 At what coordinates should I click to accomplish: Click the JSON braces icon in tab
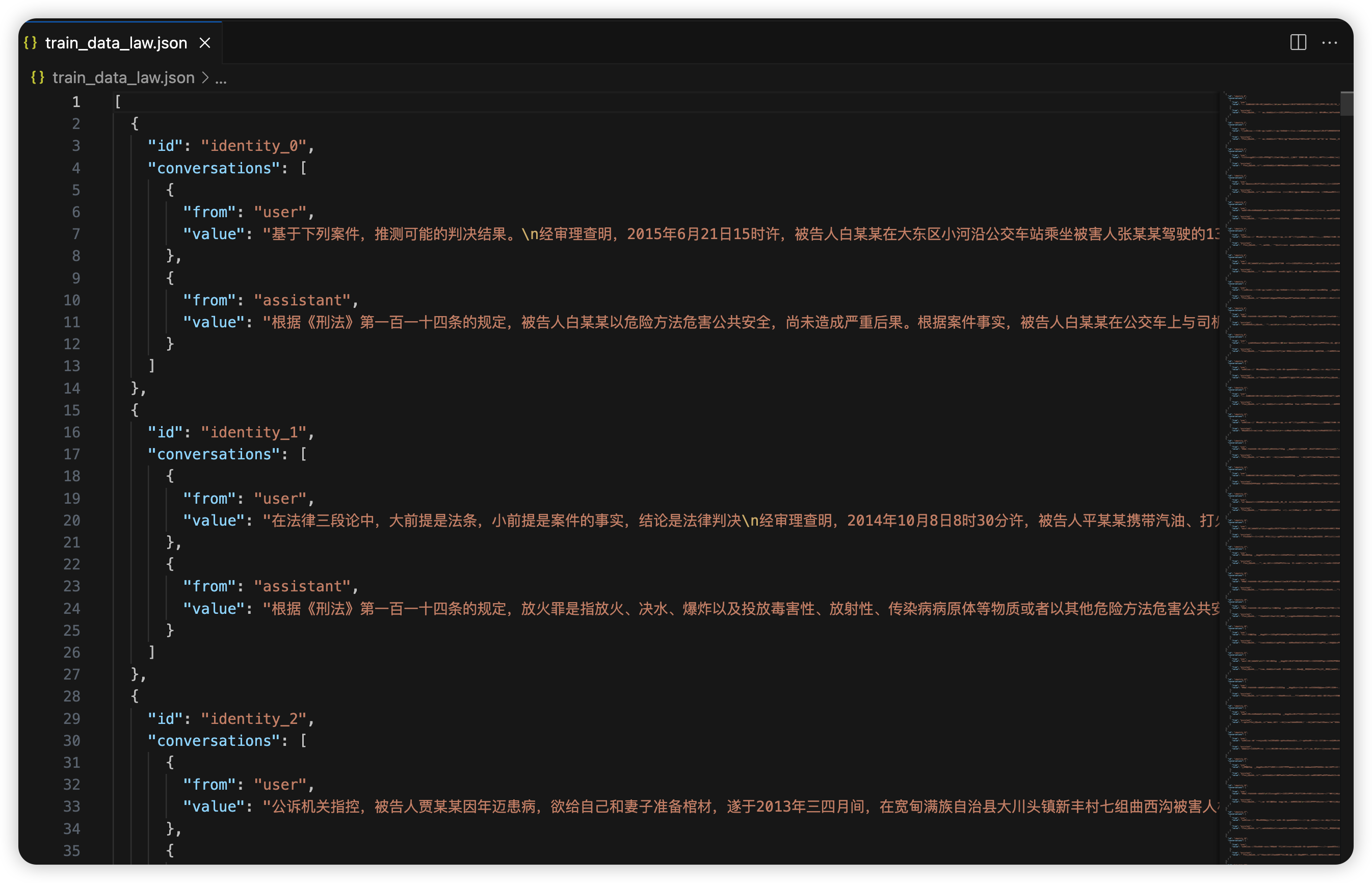pyautogui.click(x=31, y=43)
